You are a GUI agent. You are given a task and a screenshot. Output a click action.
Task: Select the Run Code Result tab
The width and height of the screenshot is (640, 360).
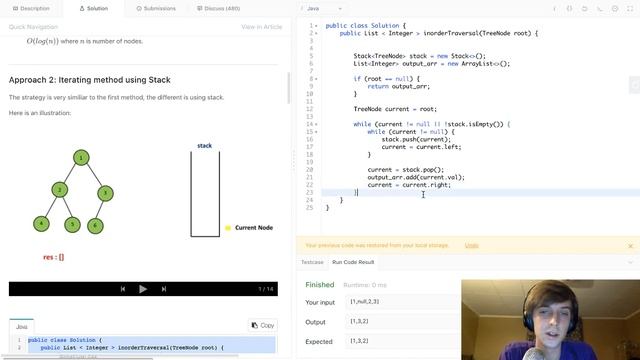tap(353, 262)
